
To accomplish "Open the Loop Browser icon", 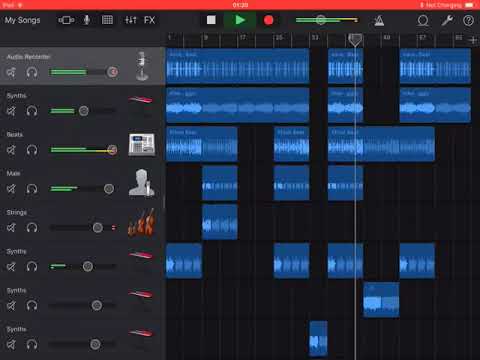I will pyautogui.click(x=423, y=21).
